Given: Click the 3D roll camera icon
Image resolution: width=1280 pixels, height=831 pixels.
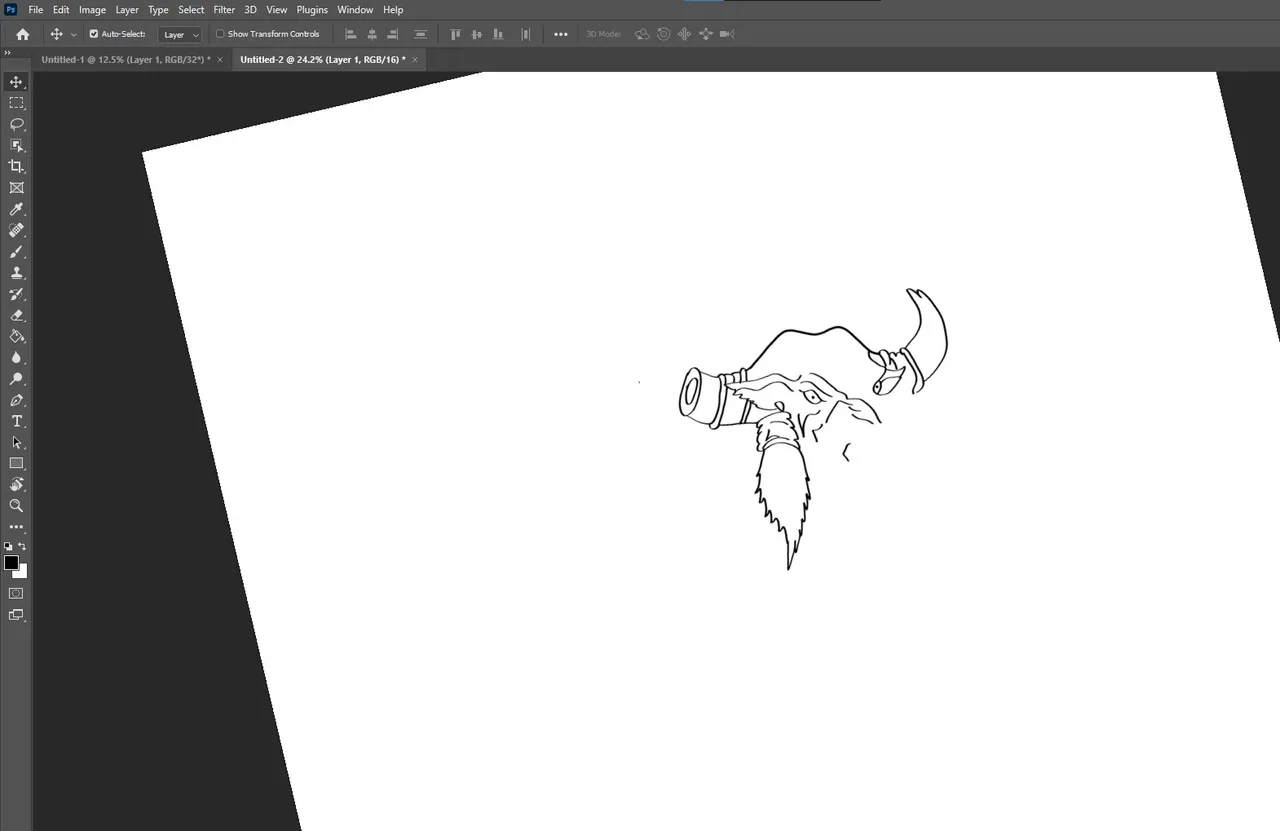Looking at the screenshot, I should (663, 34).
